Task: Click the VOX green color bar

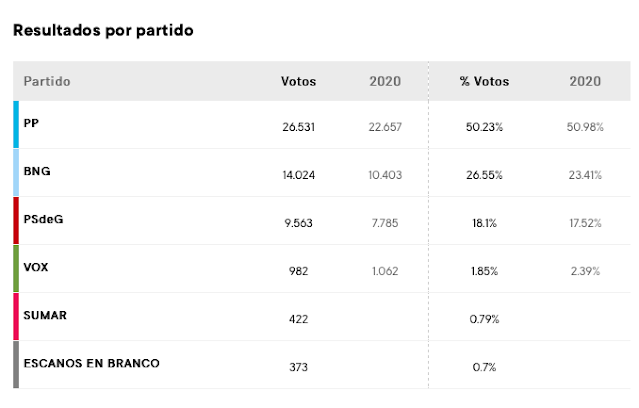Action: coord(16,269)
